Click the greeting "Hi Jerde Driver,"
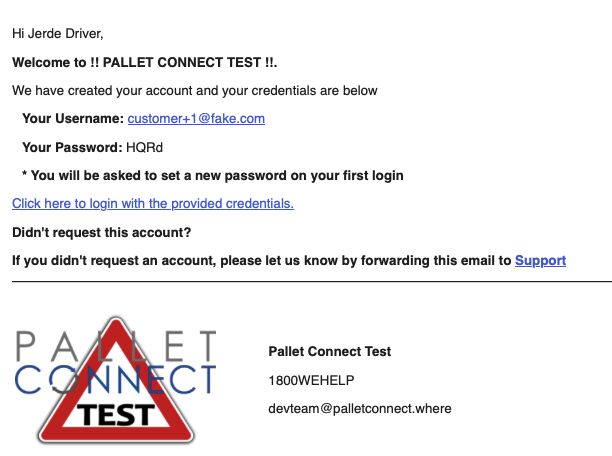The width and height of the screenshot is (612, 456). click(57, 33)
